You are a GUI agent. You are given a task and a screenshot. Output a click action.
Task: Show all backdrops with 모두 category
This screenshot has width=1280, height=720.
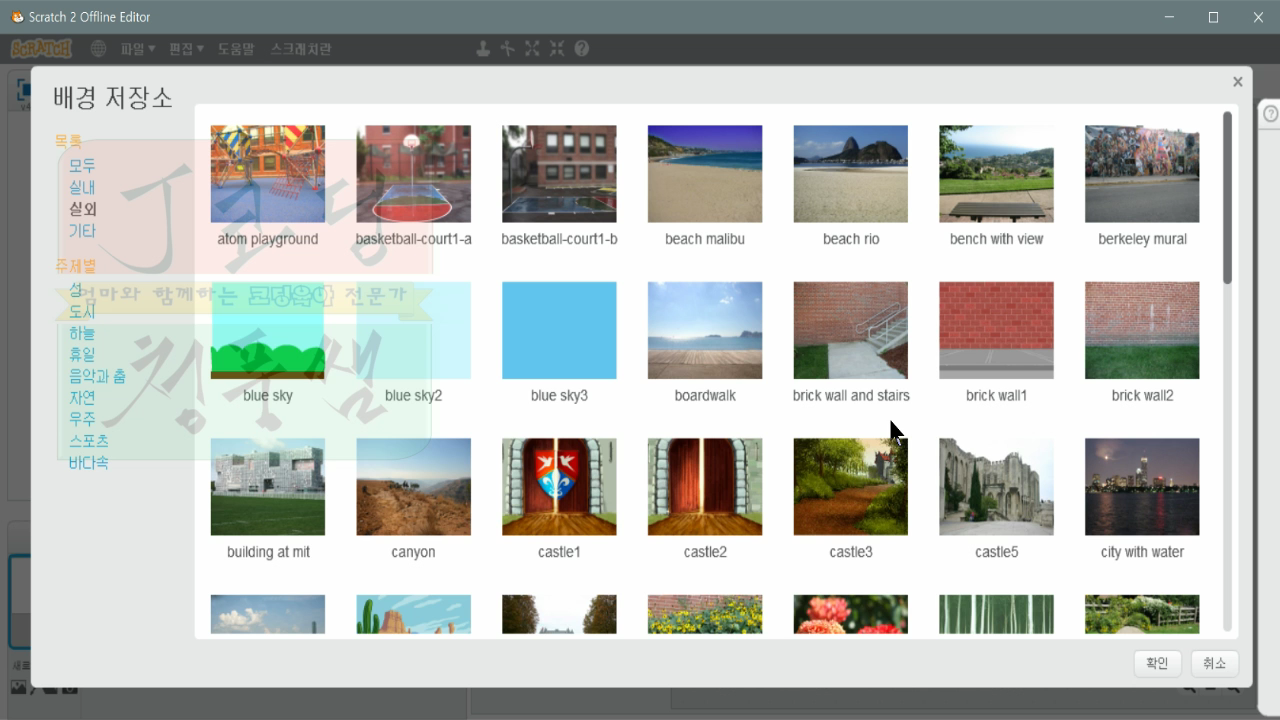pyautogui.click(x=82, y=165)
